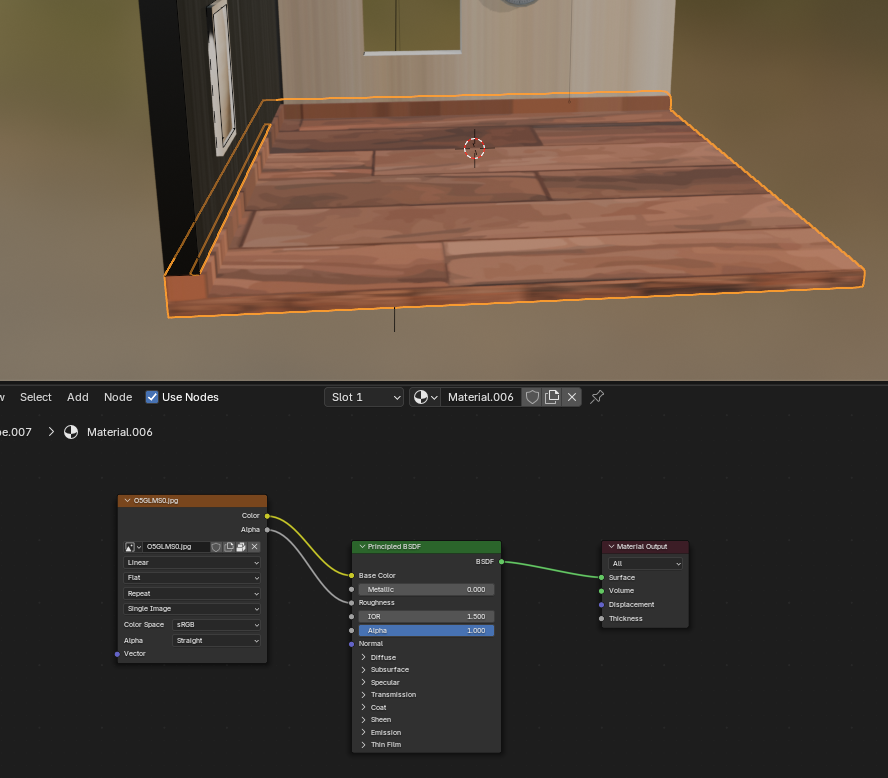The image size is (888, 778).
Task: Click the 3D cursor in the viewport
Action: [475, 148]
